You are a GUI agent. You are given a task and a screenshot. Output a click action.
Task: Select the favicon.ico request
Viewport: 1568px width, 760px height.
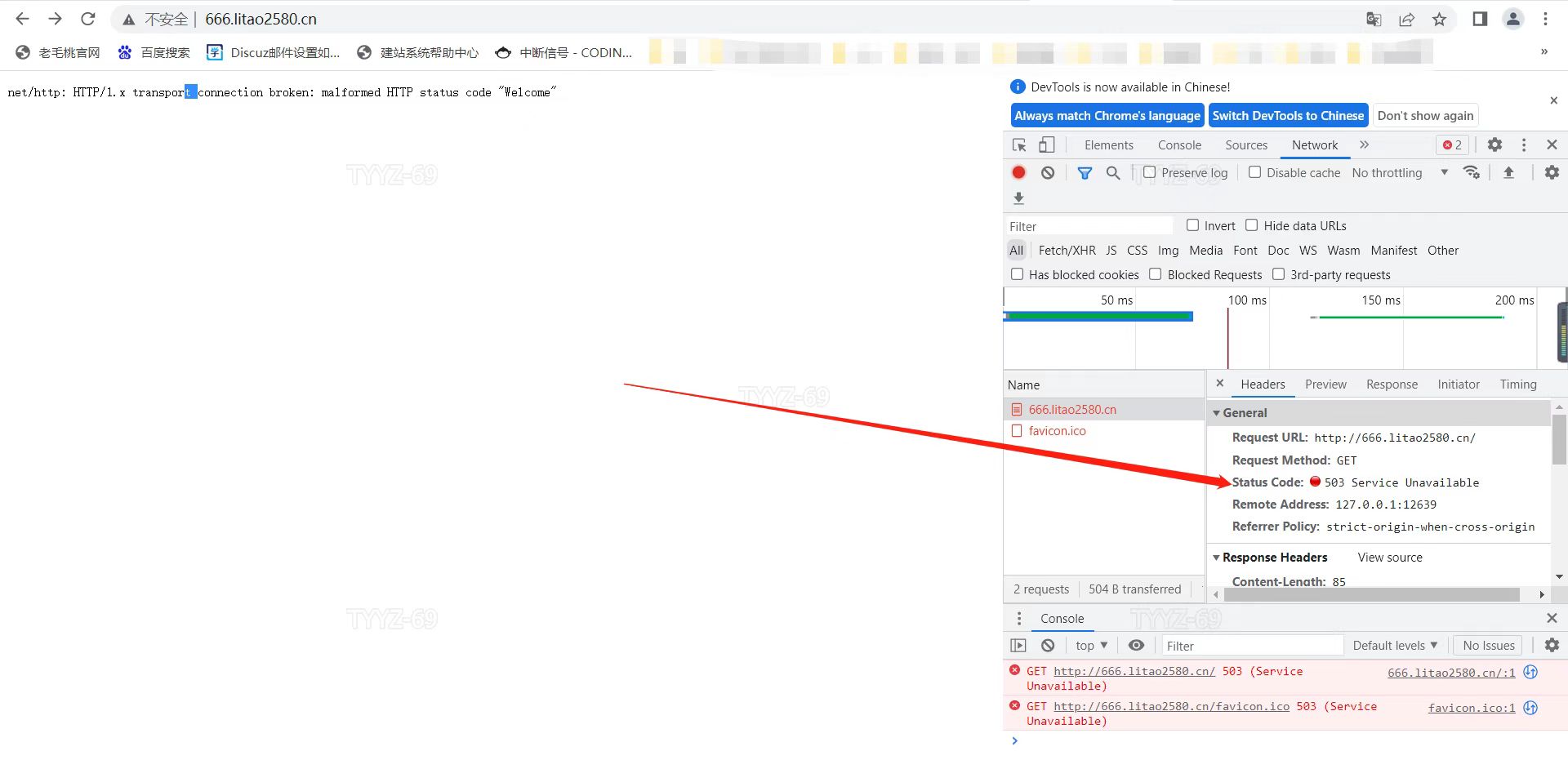1057,431
